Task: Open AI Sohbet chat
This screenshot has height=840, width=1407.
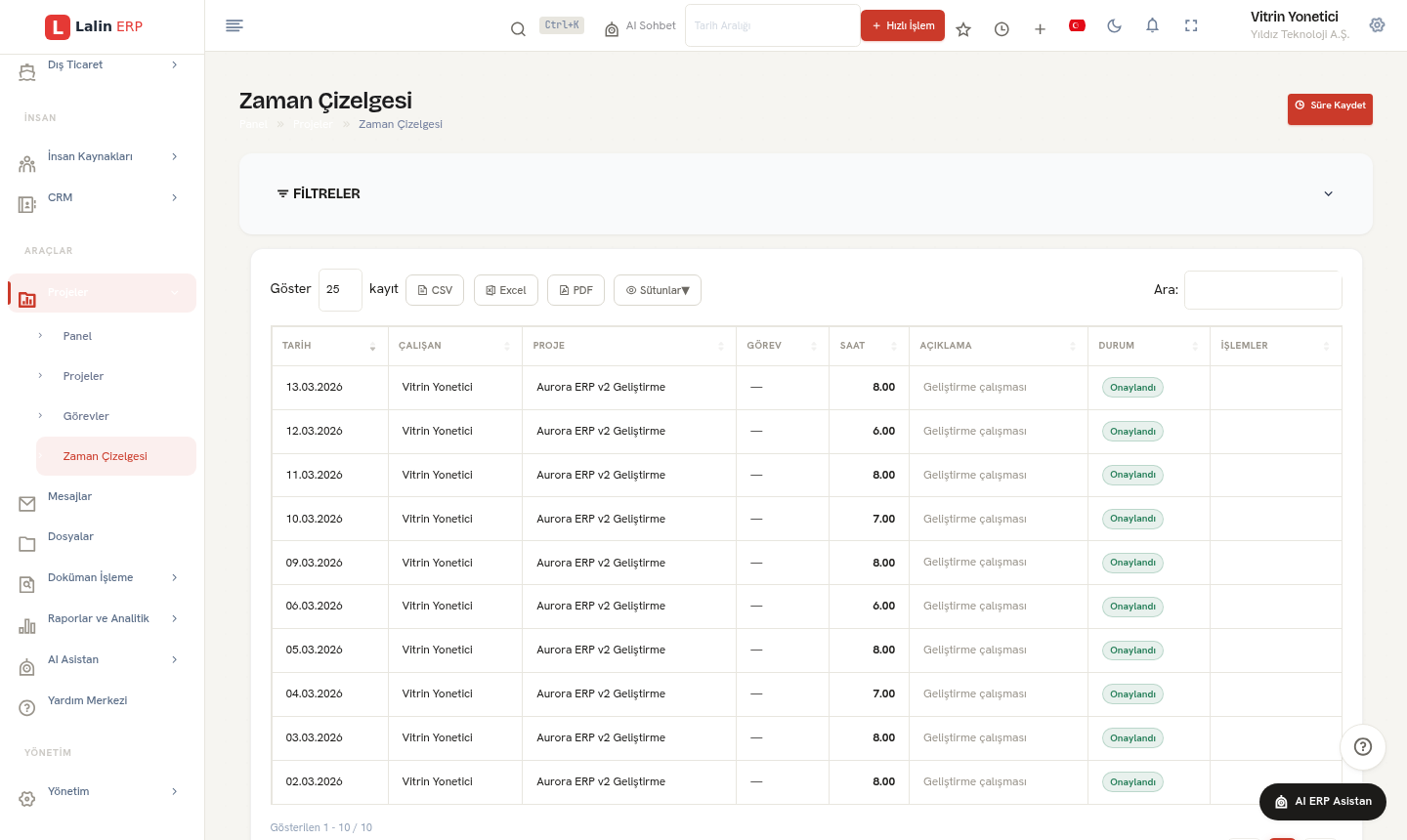Action: point(640,26)
